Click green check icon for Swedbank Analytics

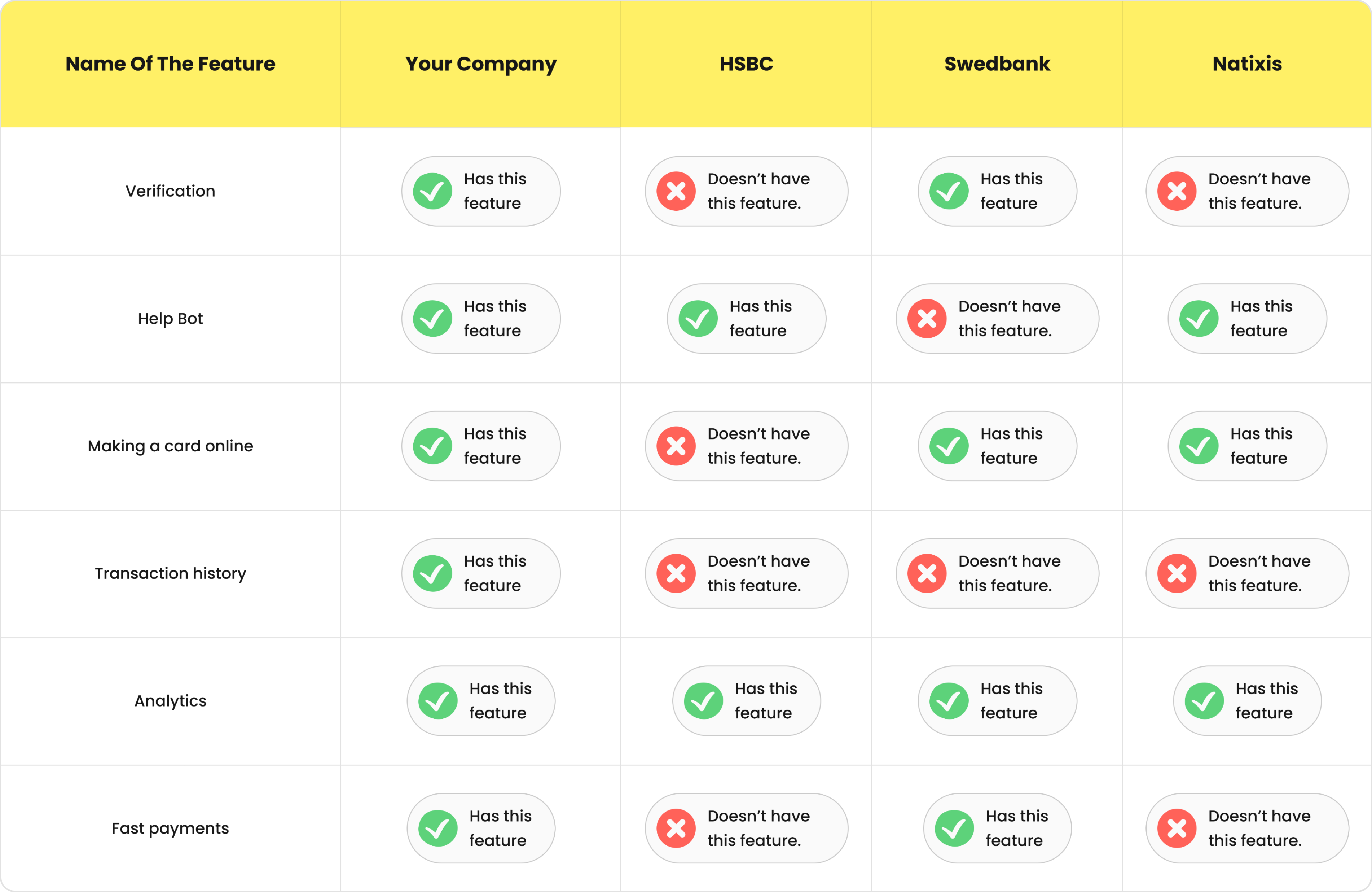click(x=949, y=701)
